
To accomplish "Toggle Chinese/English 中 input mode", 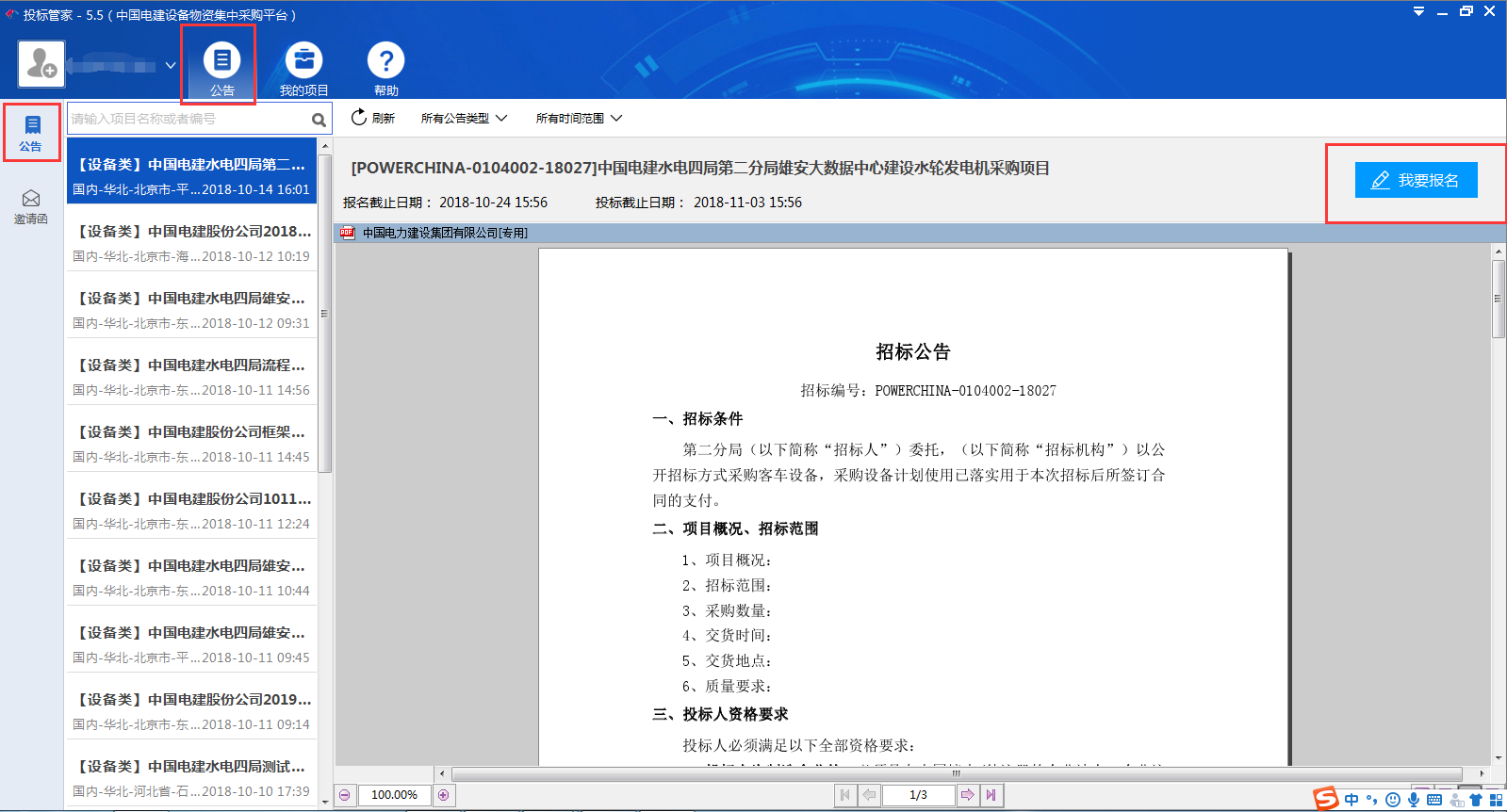I will 1351,800.
